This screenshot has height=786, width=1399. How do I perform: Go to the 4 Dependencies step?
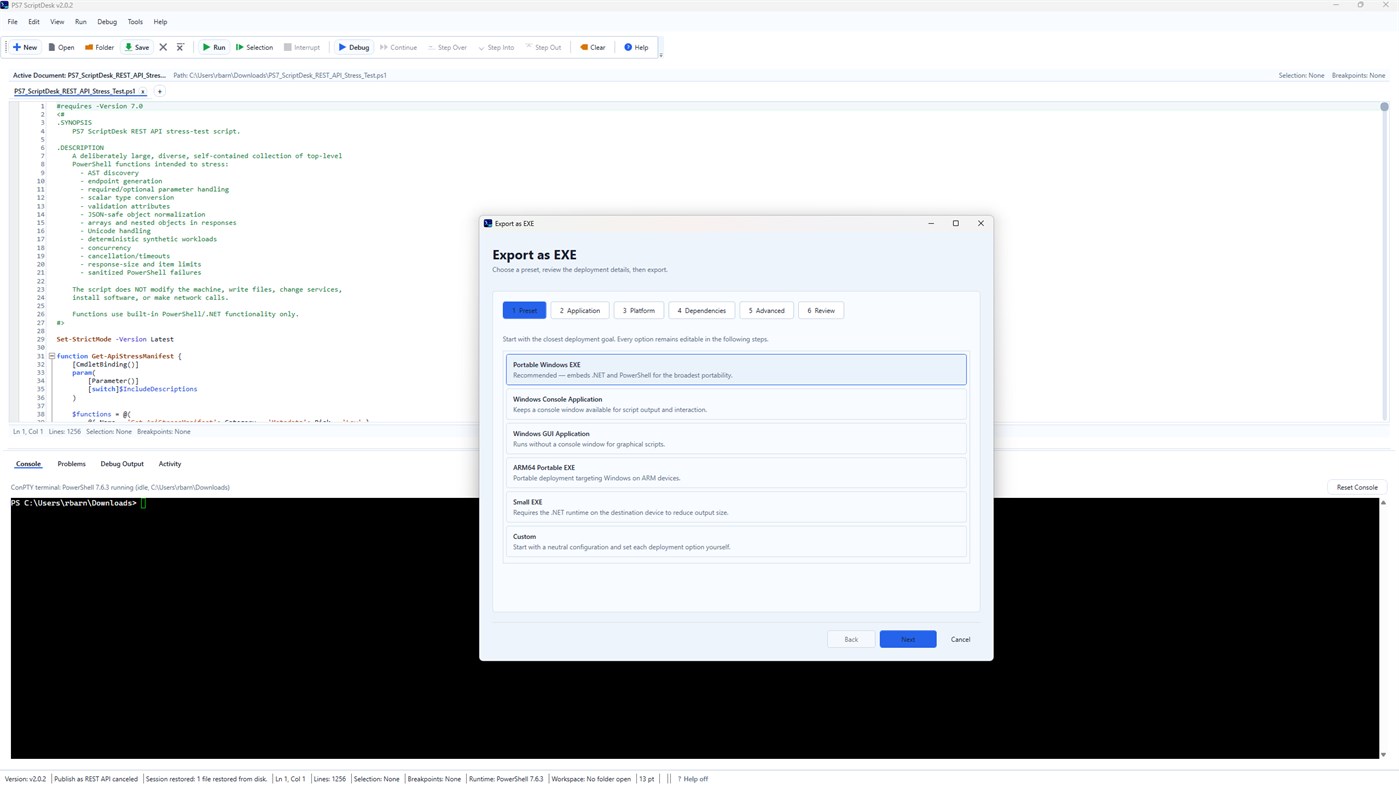(x=702, y=311)
